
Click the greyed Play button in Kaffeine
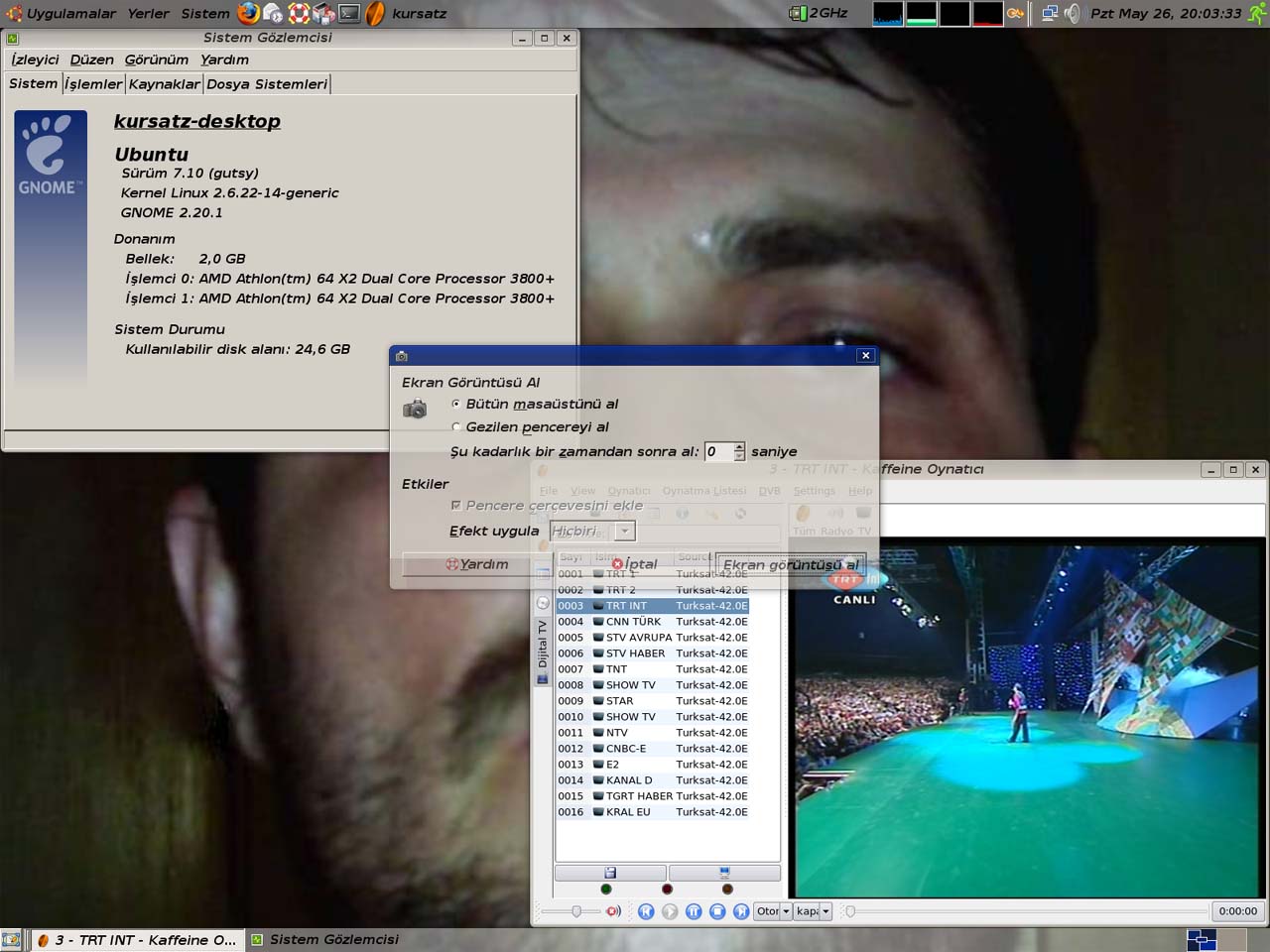click(x=670, y=911)
